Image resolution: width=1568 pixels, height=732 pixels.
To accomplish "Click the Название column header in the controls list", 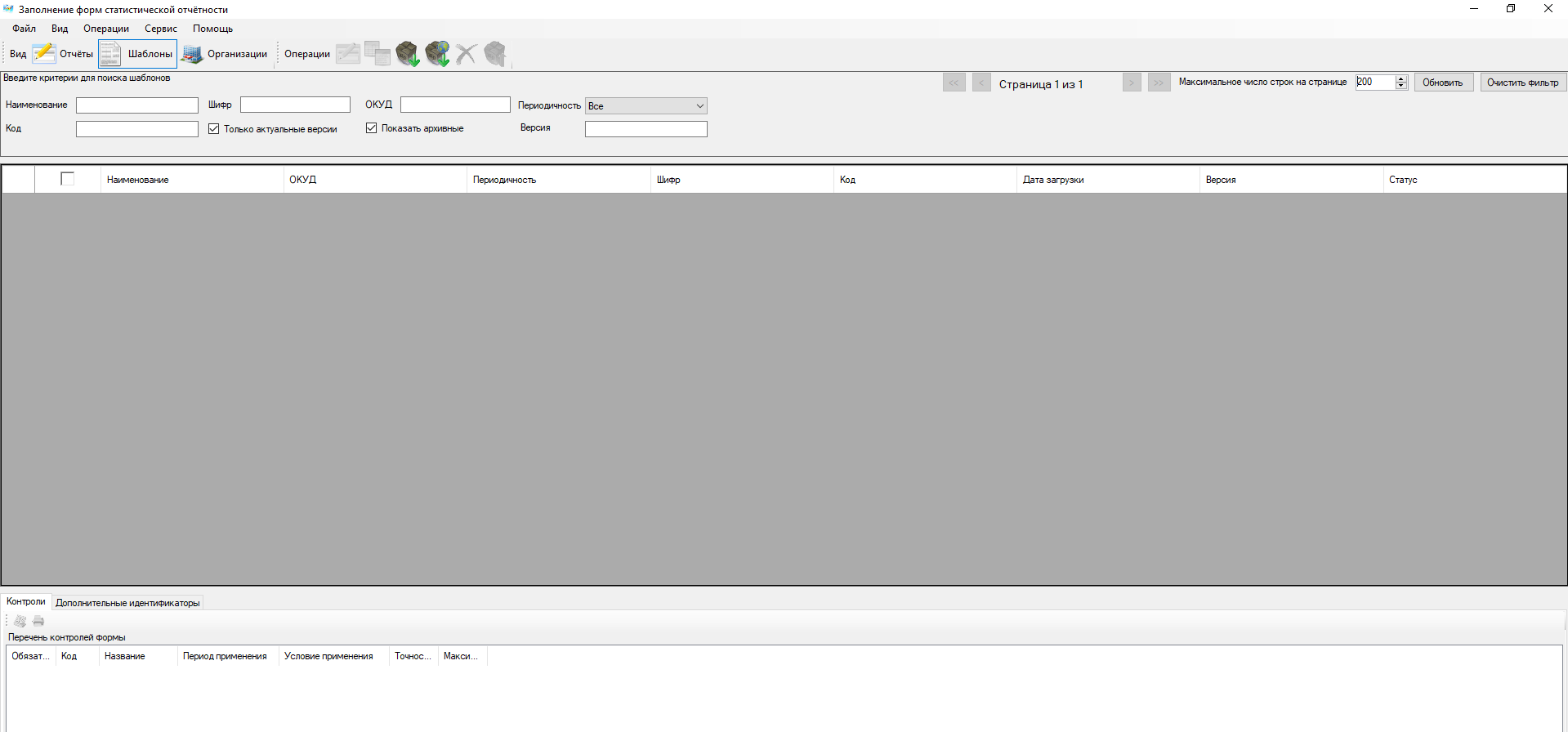I will (138, 656).
